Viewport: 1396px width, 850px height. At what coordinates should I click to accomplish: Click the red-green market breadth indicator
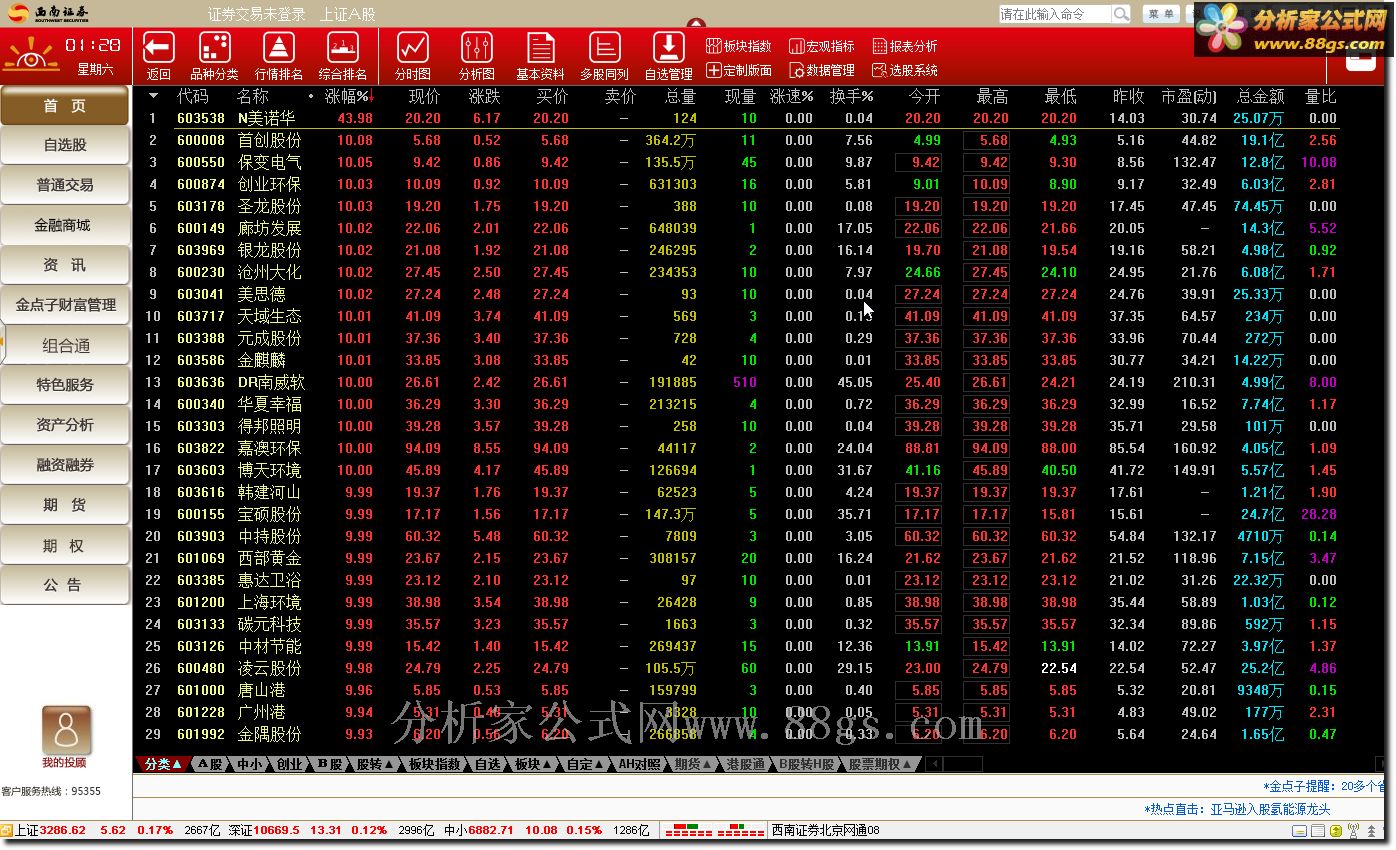coord(714,830)
